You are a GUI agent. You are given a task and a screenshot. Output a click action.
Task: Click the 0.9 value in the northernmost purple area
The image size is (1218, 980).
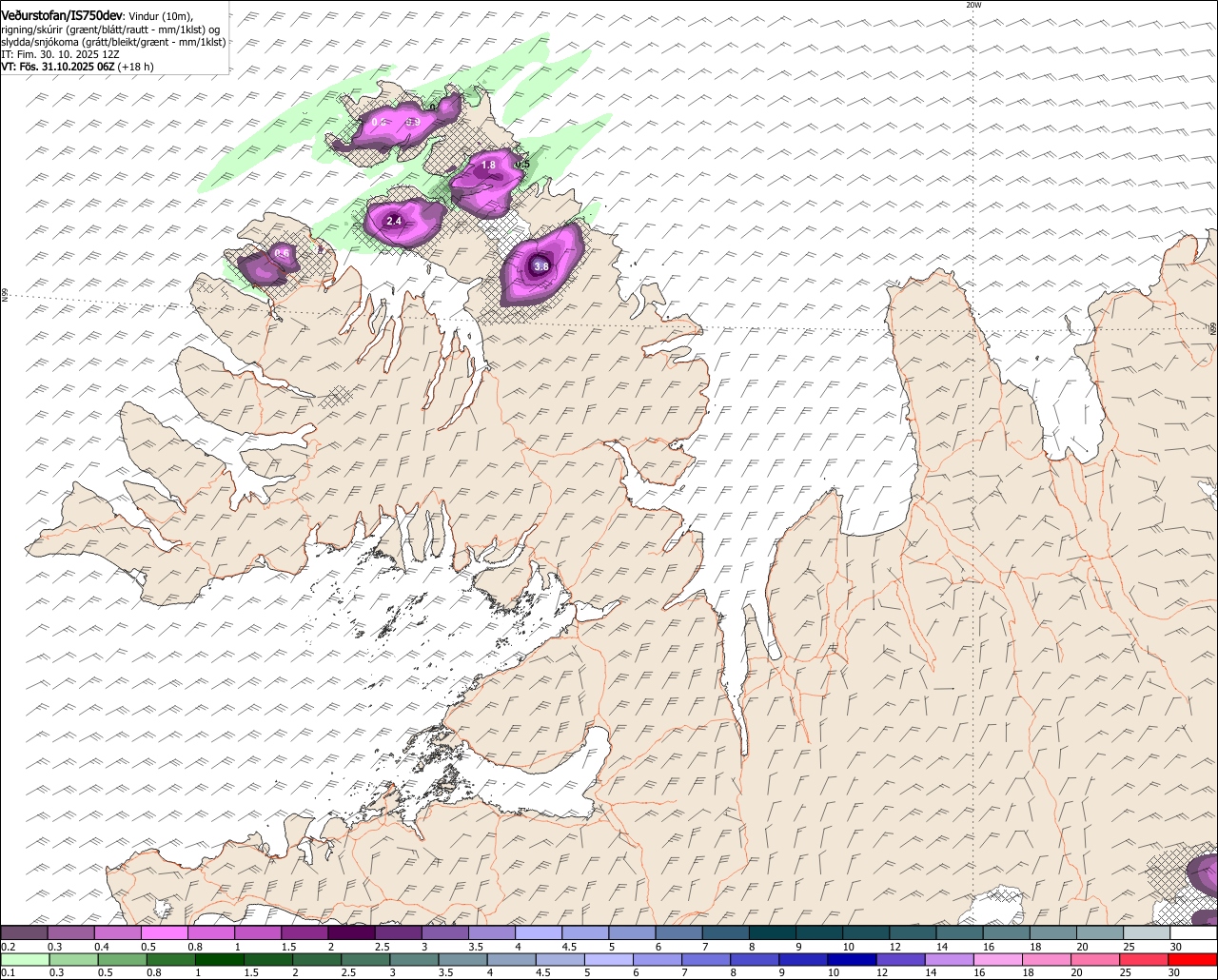[413, 122]
